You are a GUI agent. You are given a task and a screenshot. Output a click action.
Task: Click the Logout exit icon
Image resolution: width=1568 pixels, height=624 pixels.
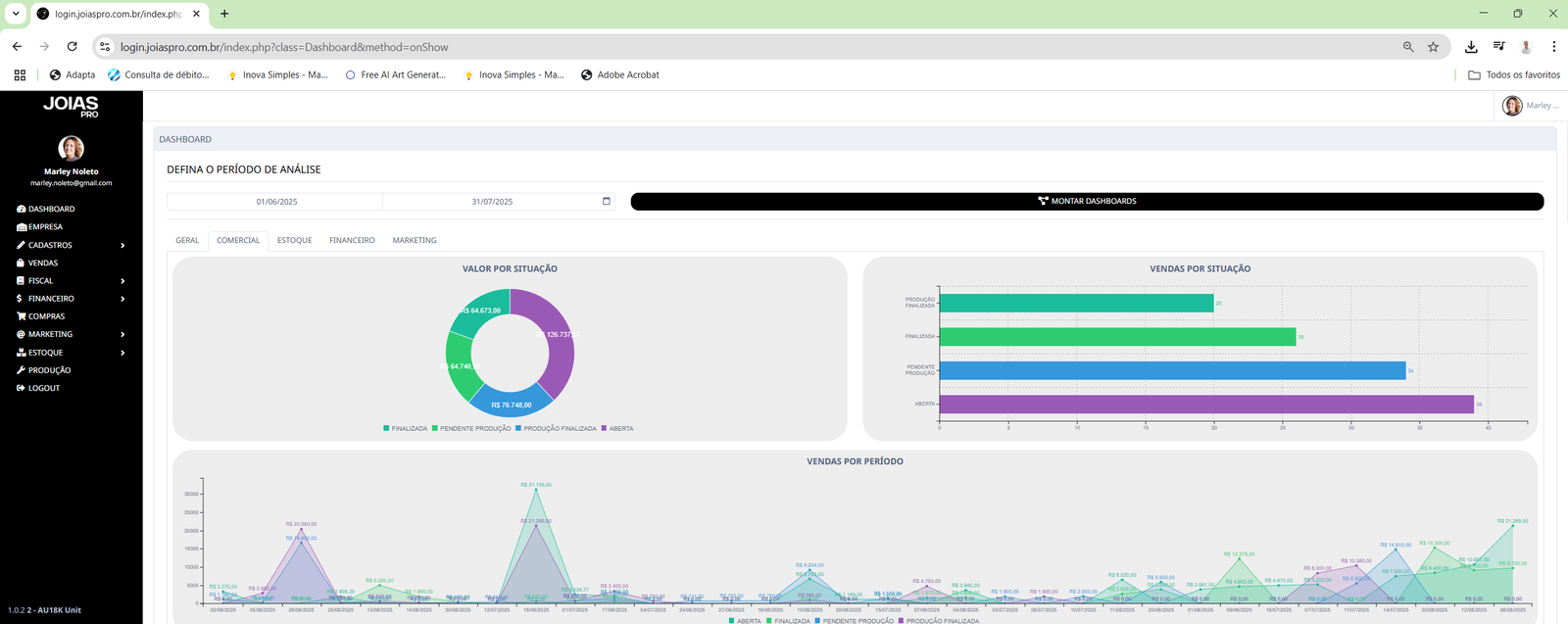[x=22, y=388]
